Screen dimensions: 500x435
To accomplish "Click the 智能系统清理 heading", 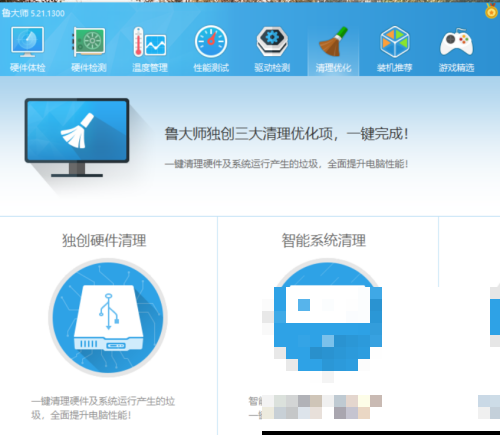I will [x=324, y=240].
